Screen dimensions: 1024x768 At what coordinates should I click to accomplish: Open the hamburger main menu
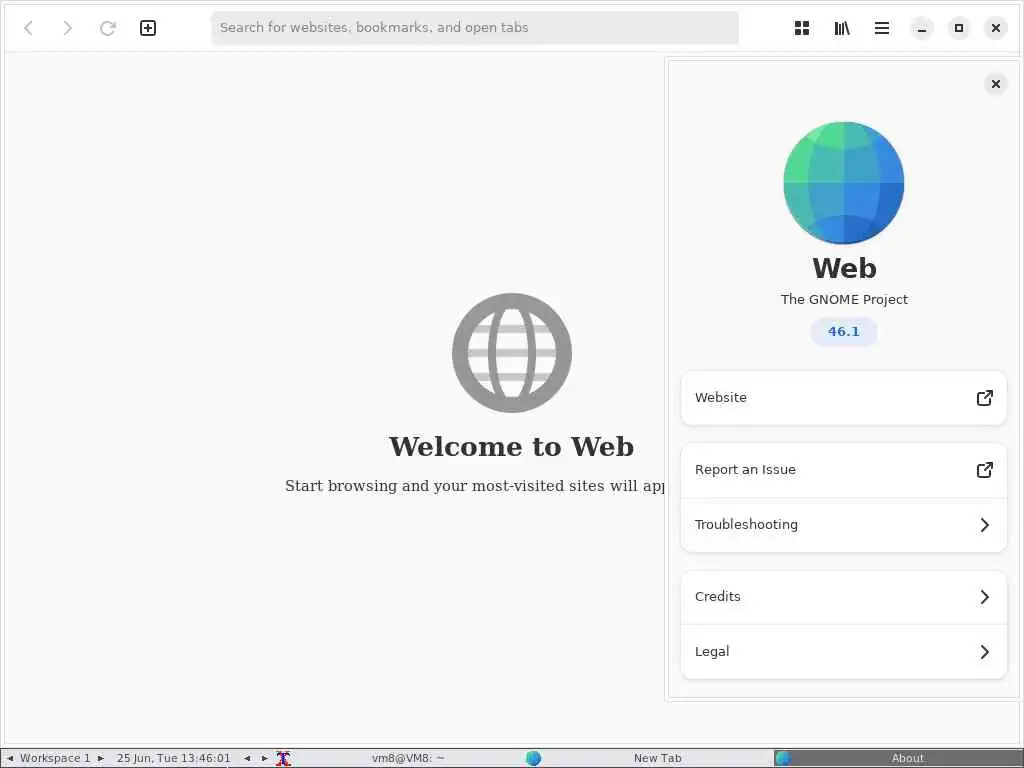click(x=882, y=28)
